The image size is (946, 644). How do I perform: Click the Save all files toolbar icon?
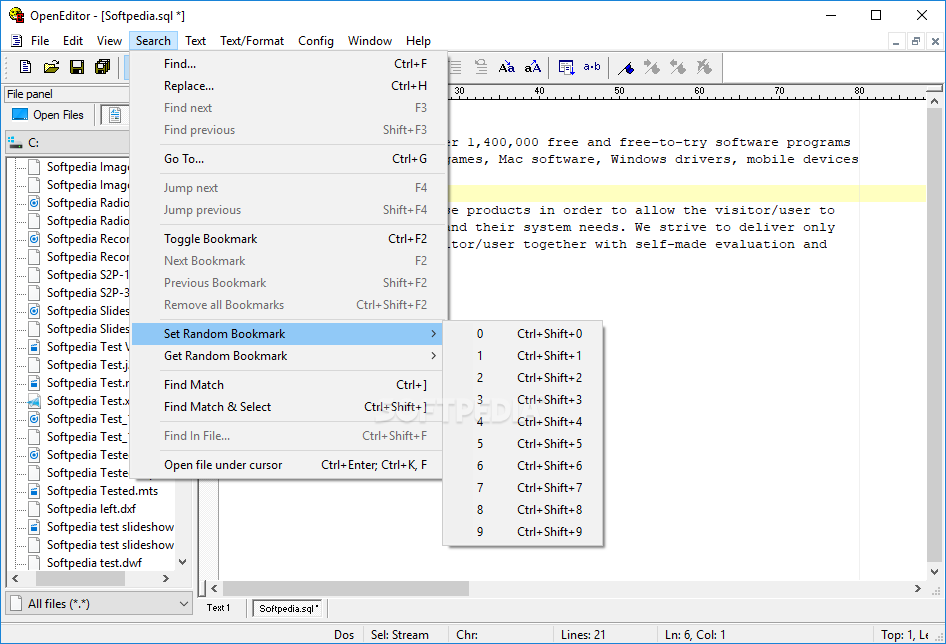[103, 67]
